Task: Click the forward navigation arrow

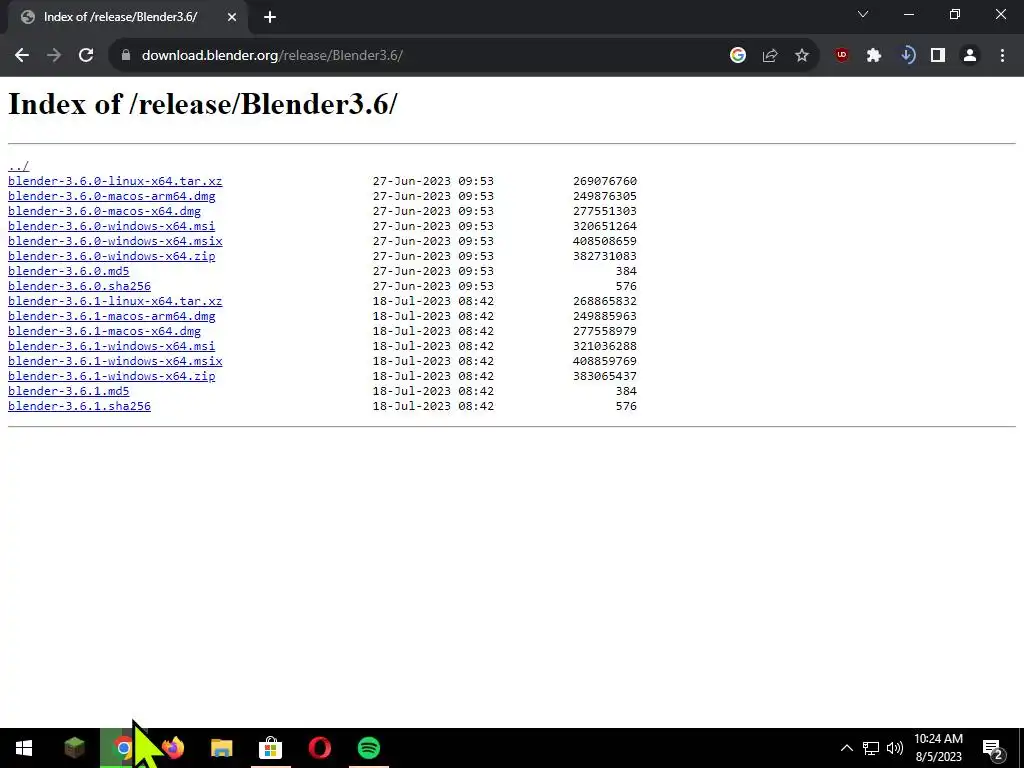Action: [54, 56]
